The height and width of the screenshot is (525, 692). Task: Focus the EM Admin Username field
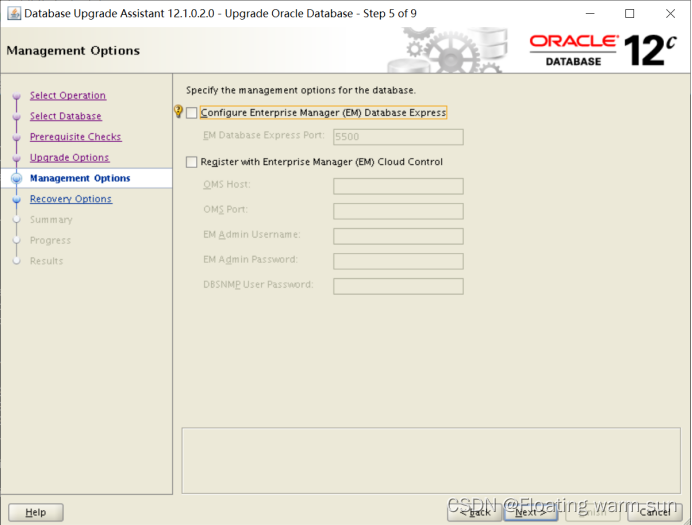coord(398,236)
